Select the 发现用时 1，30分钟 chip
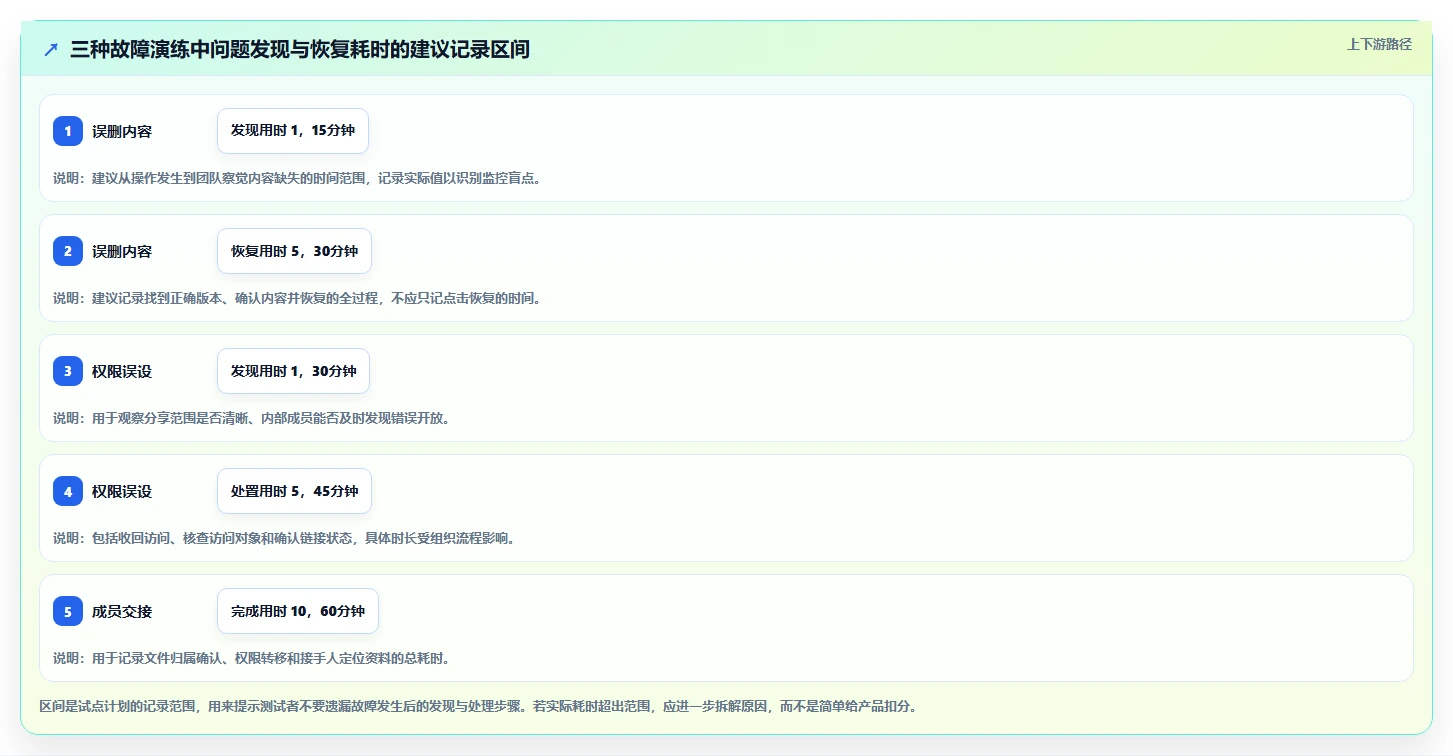The height and width of the screenshot is (756, 1453). 293,371
